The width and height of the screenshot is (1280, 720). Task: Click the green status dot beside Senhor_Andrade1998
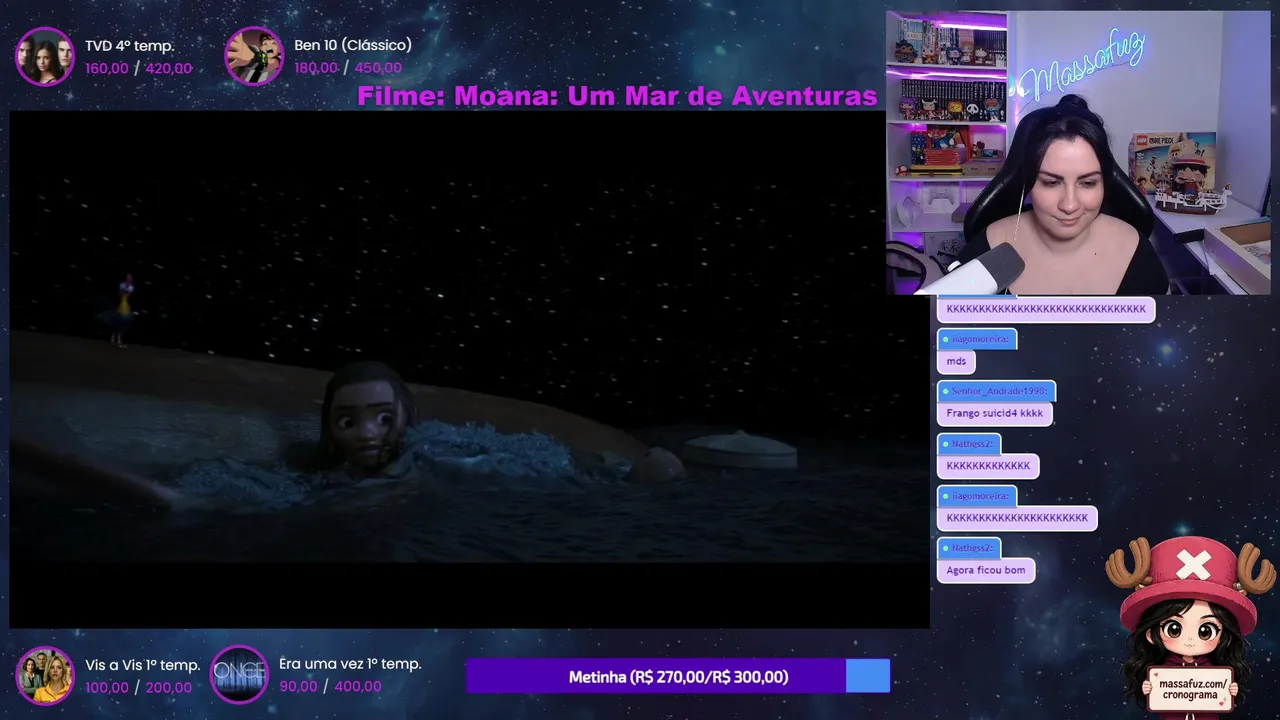pos(945,391)
